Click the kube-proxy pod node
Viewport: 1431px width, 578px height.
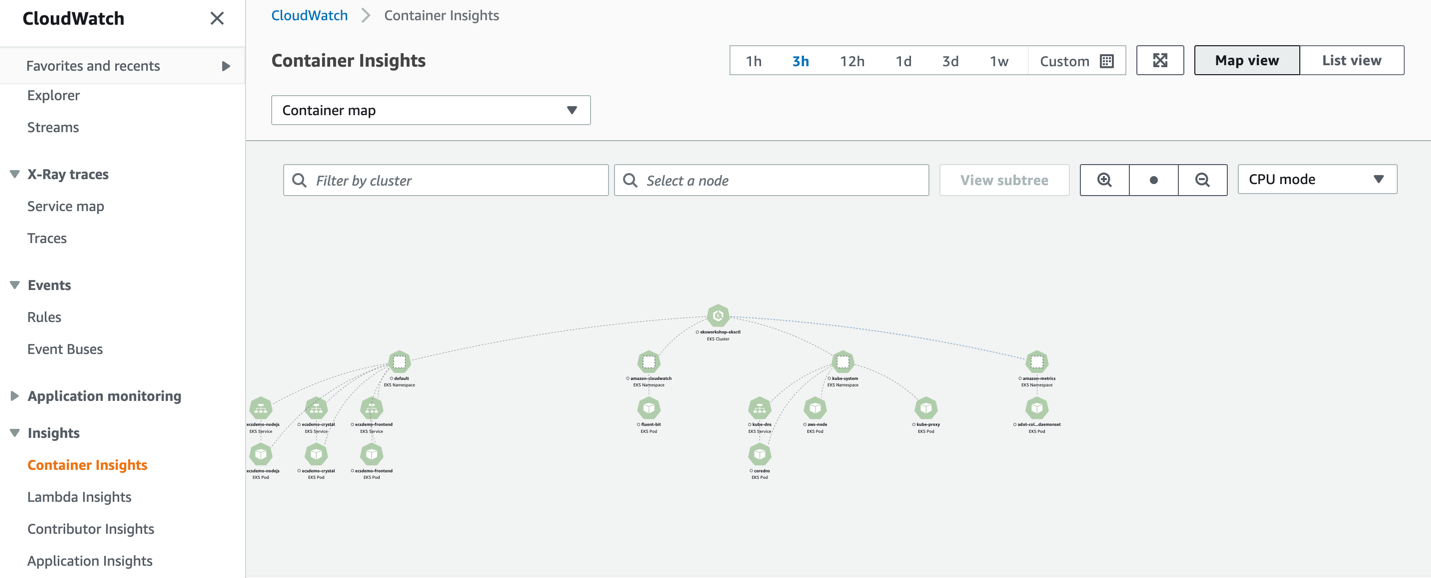tap(925, 410)
